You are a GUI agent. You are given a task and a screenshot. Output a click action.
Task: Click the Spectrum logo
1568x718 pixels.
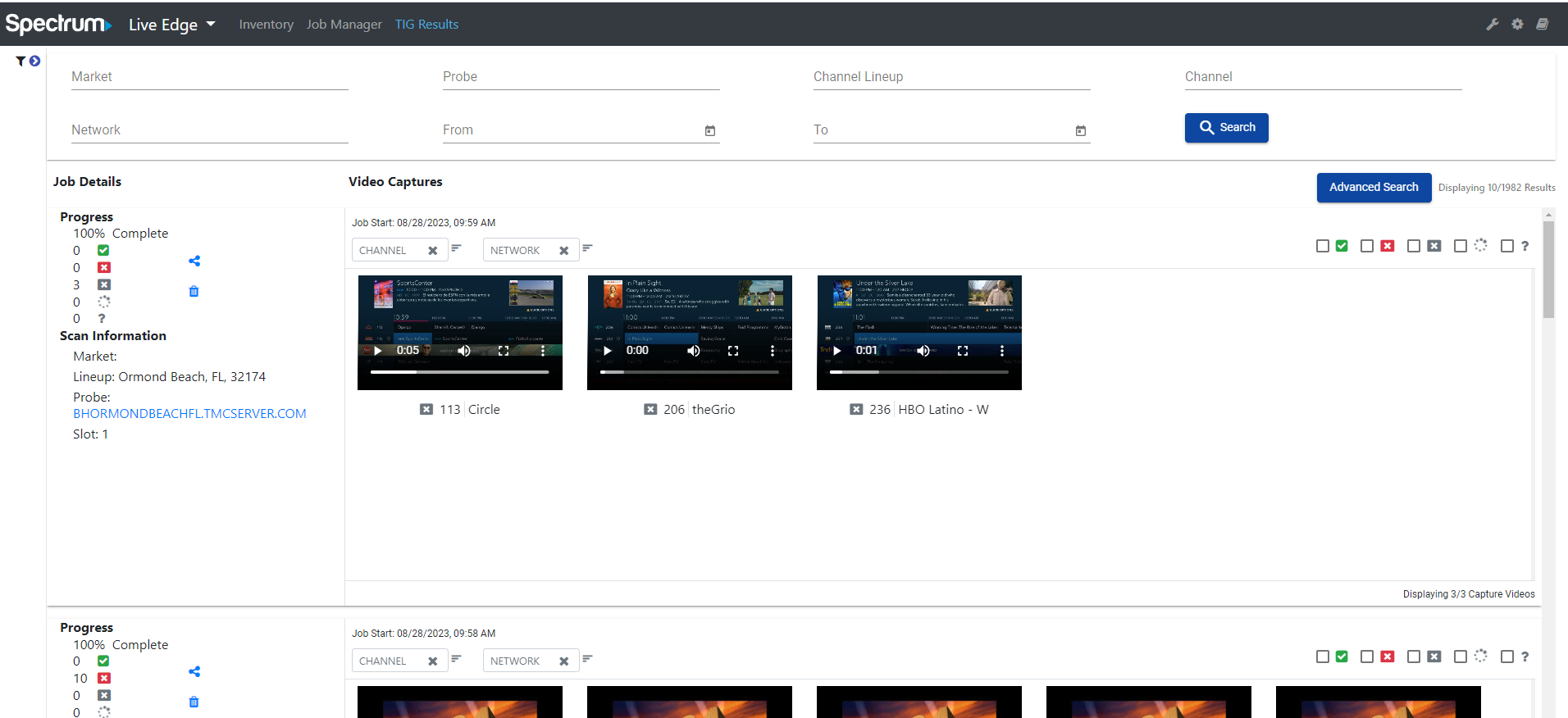click(58, 24)
